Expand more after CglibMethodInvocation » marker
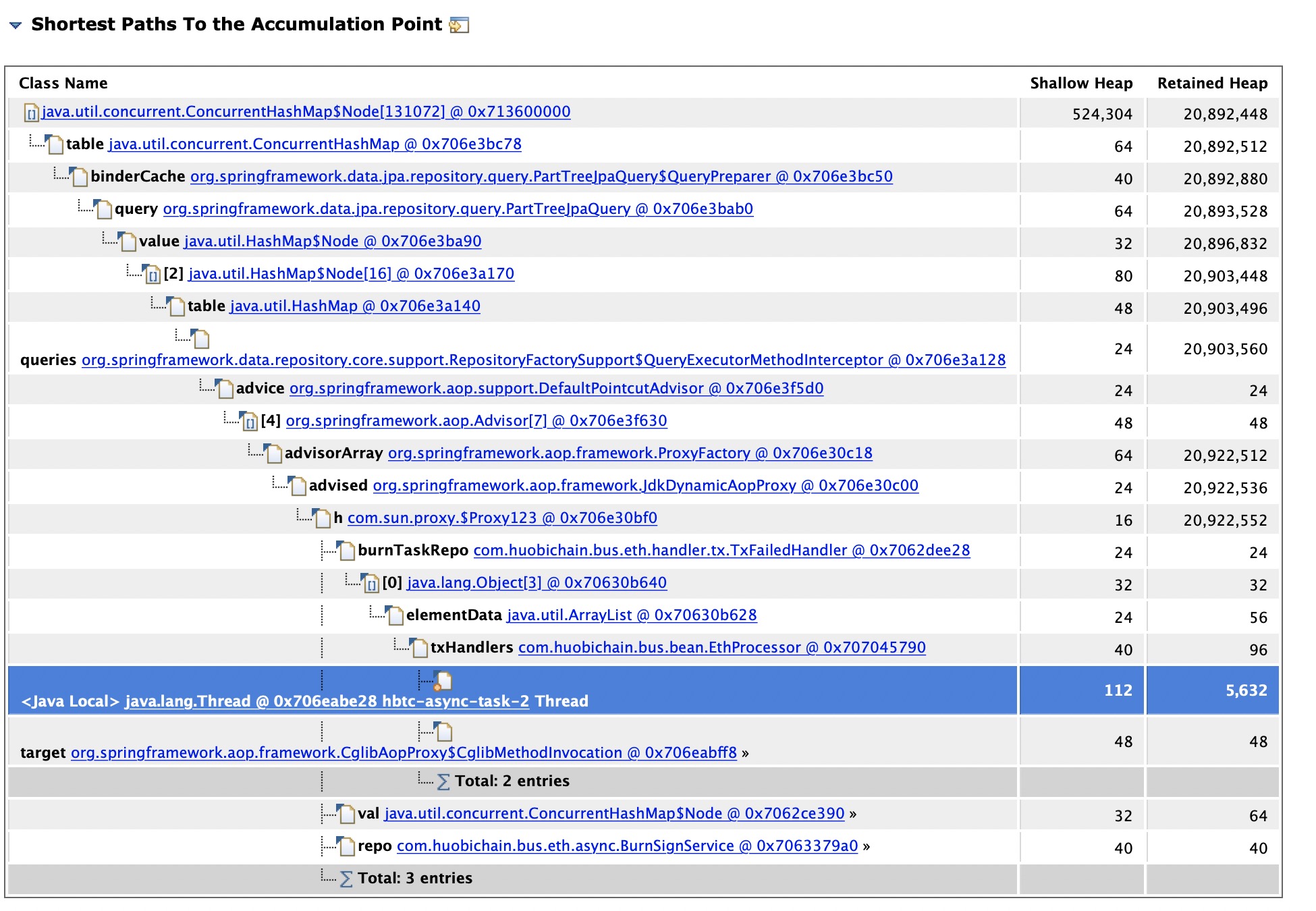The height and width of the screenshot is (911, 1316). coord(745,753)
